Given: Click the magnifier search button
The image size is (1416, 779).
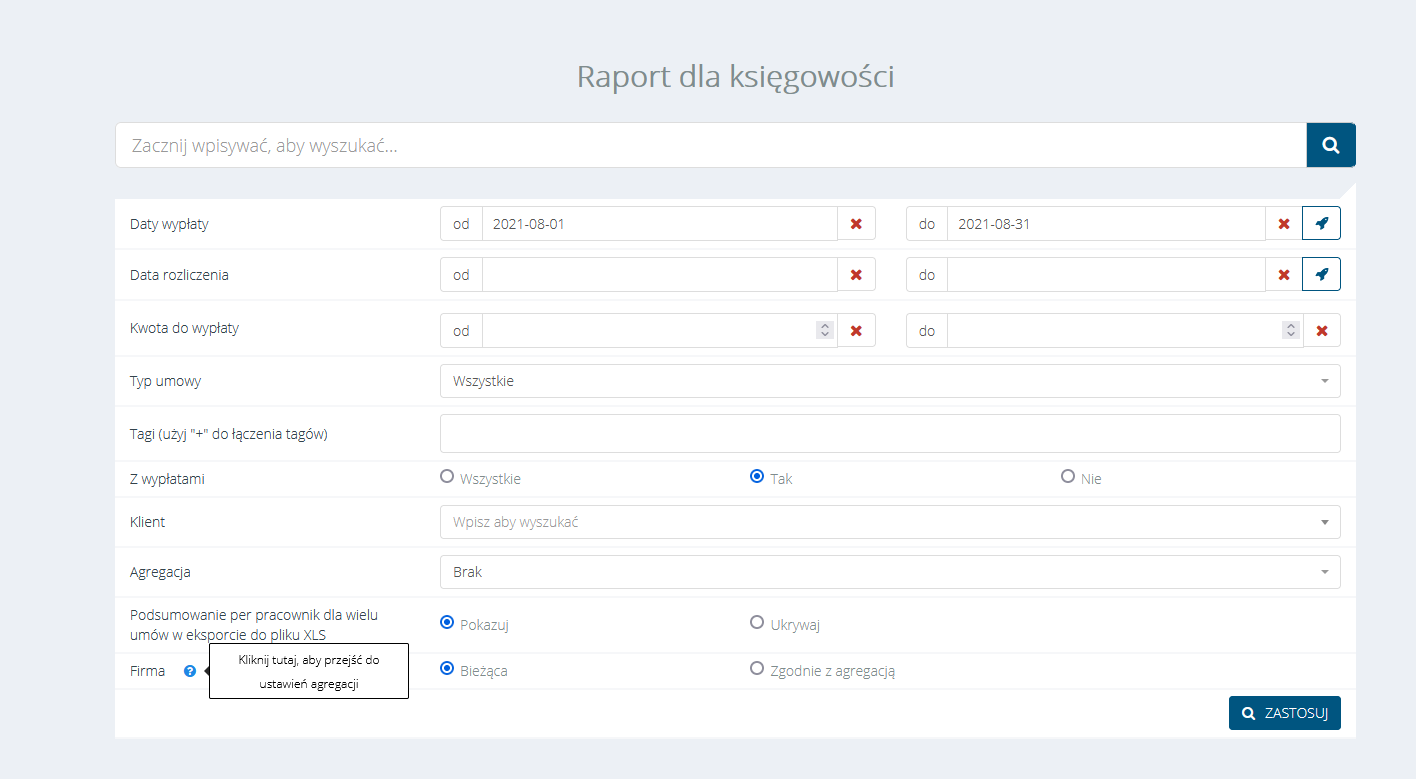Looking at the screenshot, I should pos(1330,145).
